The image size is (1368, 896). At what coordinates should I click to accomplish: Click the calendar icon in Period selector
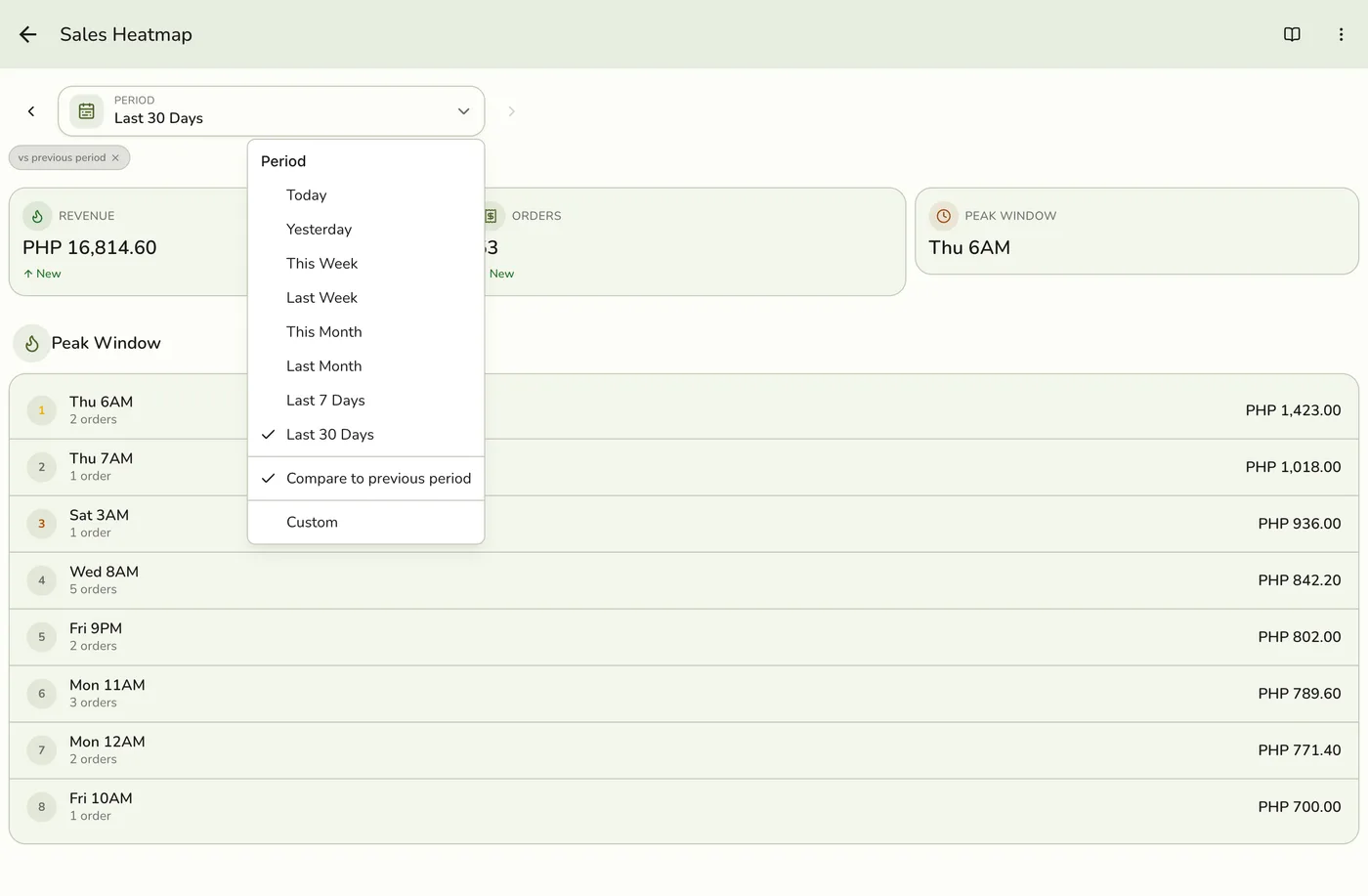pos(86,111)
